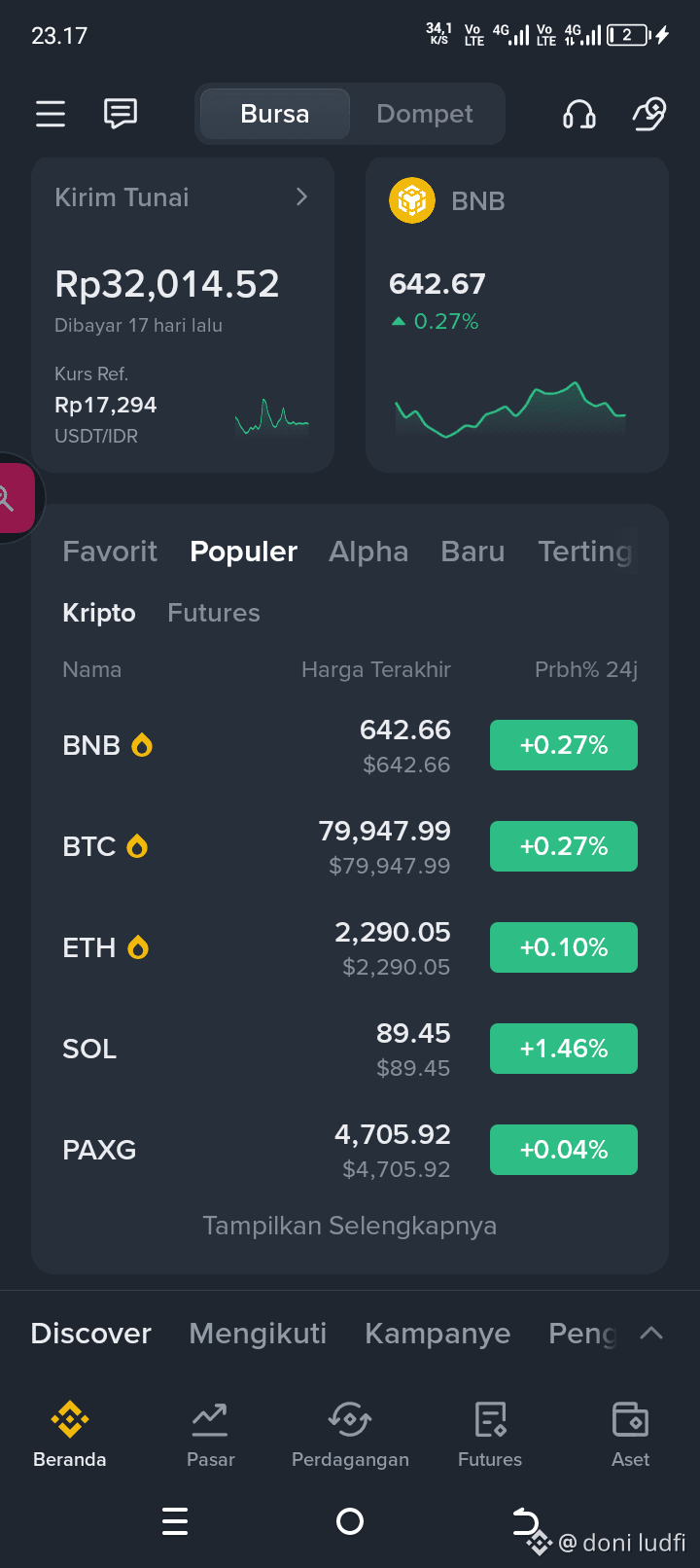Tap Tampilkan Selengkapnya to show more

pos(350,1226)
